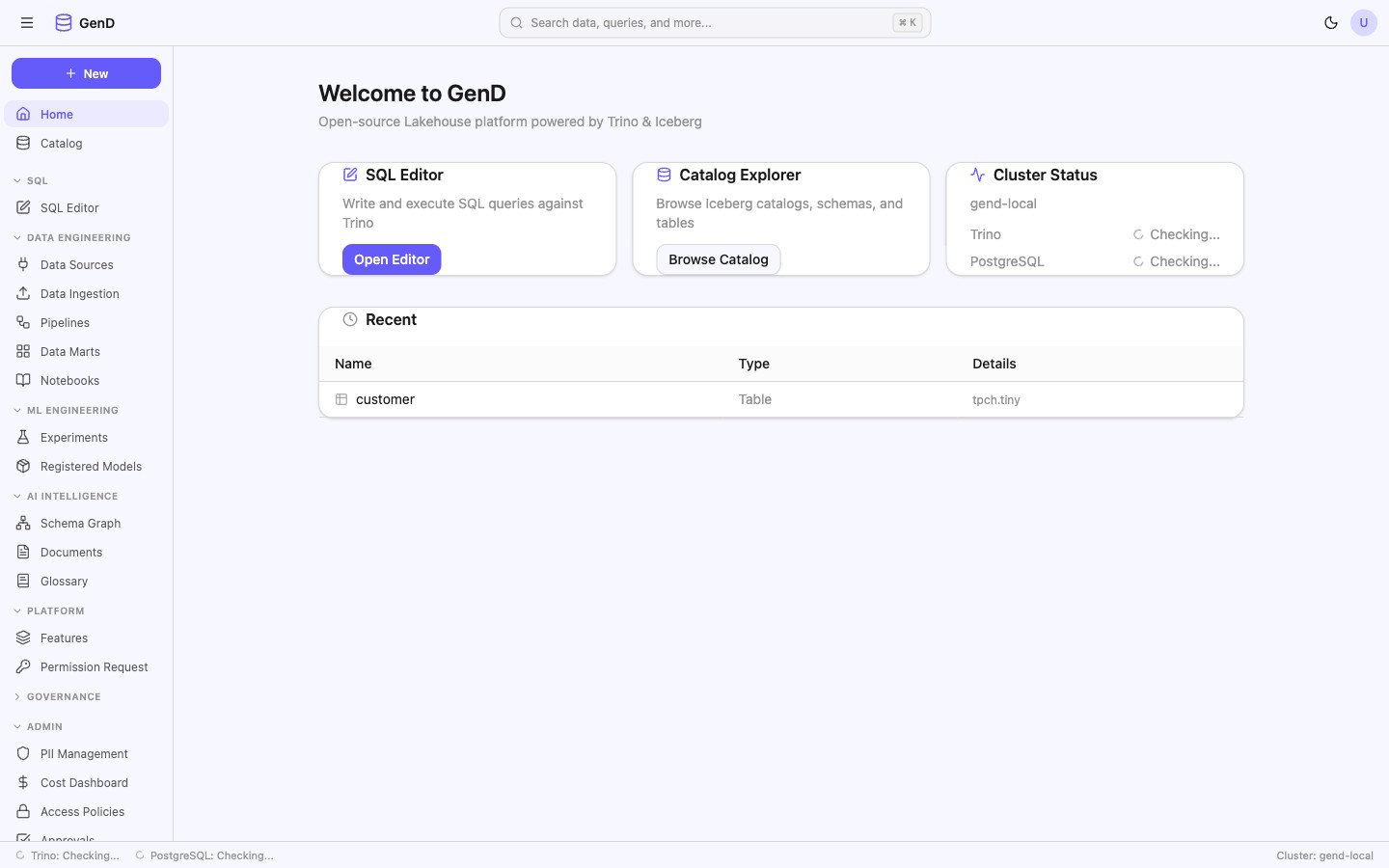Select Catalog in the sidebar
The width and height of the screenshot is (1389, 868).
(61, 144)
